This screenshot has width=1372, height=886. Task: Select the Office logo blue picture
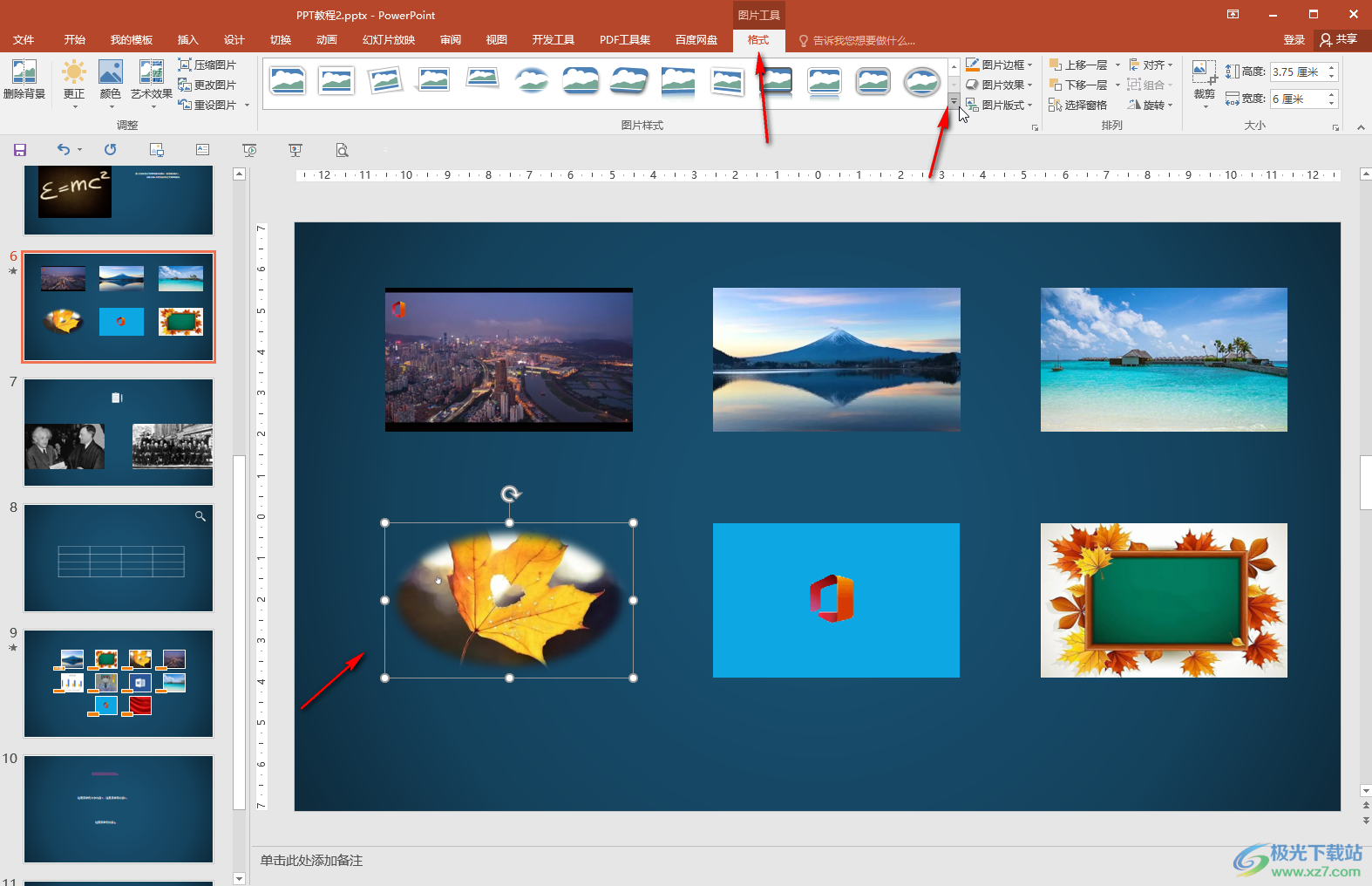pyautogui.click(x=836, y=600)
